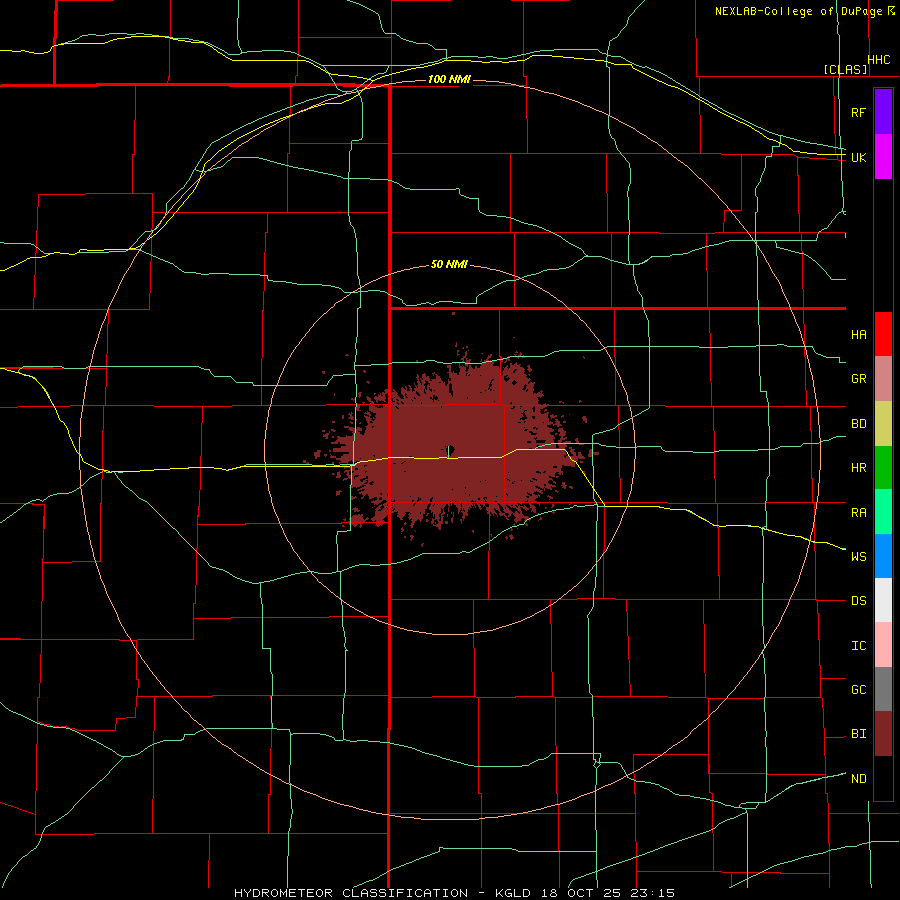Click the RF purple legend color swatch
Screen dimensions: 900x900
click(883, 112)
